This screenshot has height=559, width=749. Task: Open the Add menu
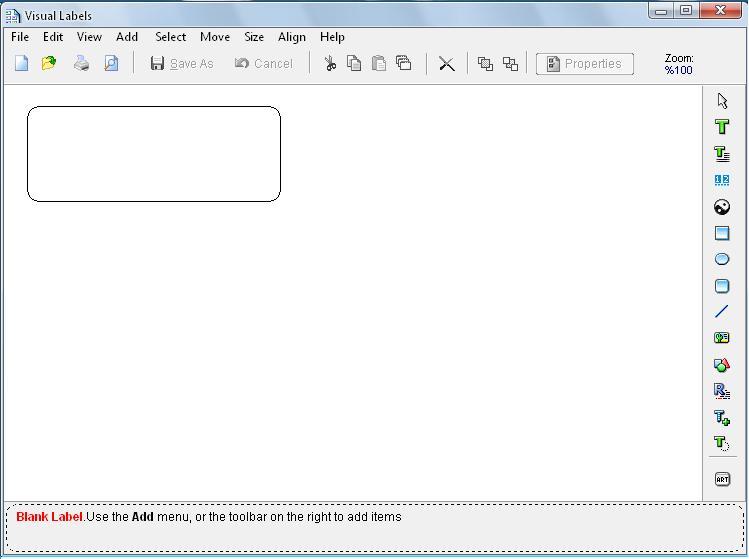pos(127,37)
